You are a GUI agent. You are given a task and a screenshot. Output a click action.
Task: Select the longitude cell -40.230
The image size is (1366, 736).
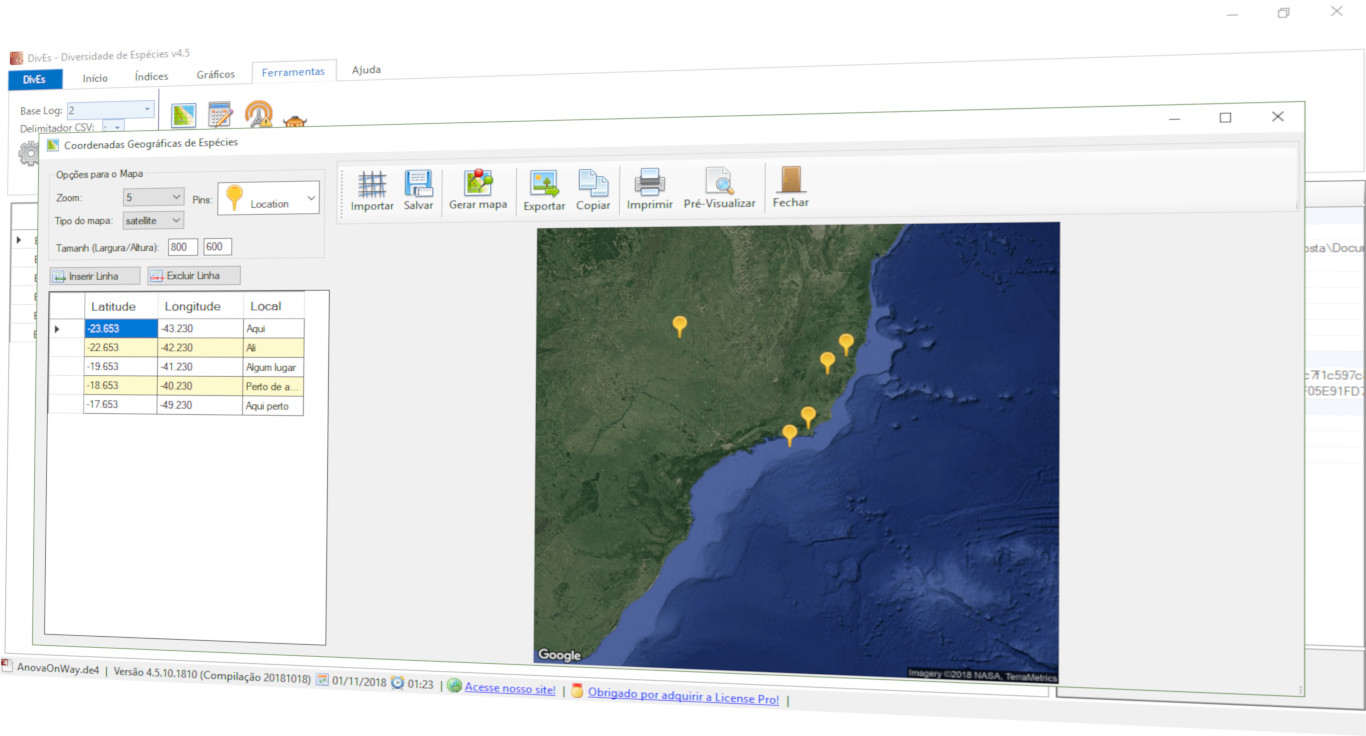click(200, 386)
